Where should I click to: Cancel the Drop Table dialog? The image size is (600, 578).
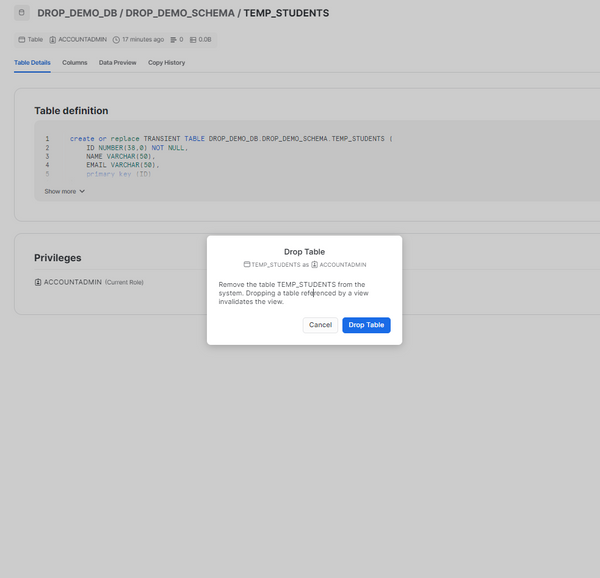click(x=320, y=325)
